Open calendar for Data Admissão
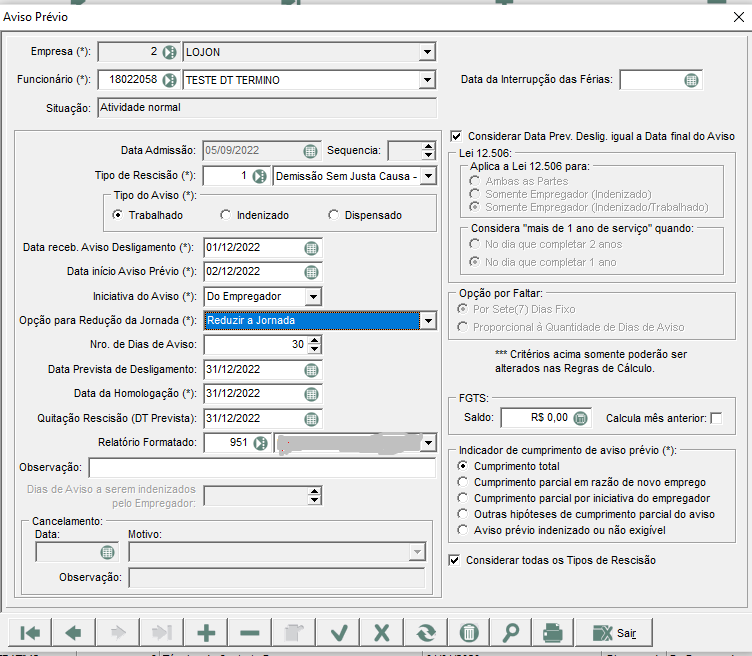Screen dimensions: 752x656 (310, 151)
